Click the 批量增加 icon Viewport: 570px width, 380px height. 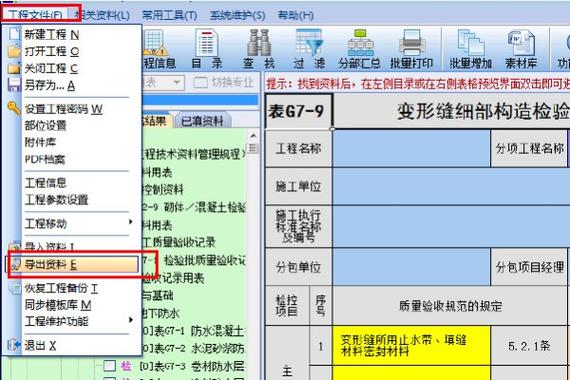click(x=471, y=49)
